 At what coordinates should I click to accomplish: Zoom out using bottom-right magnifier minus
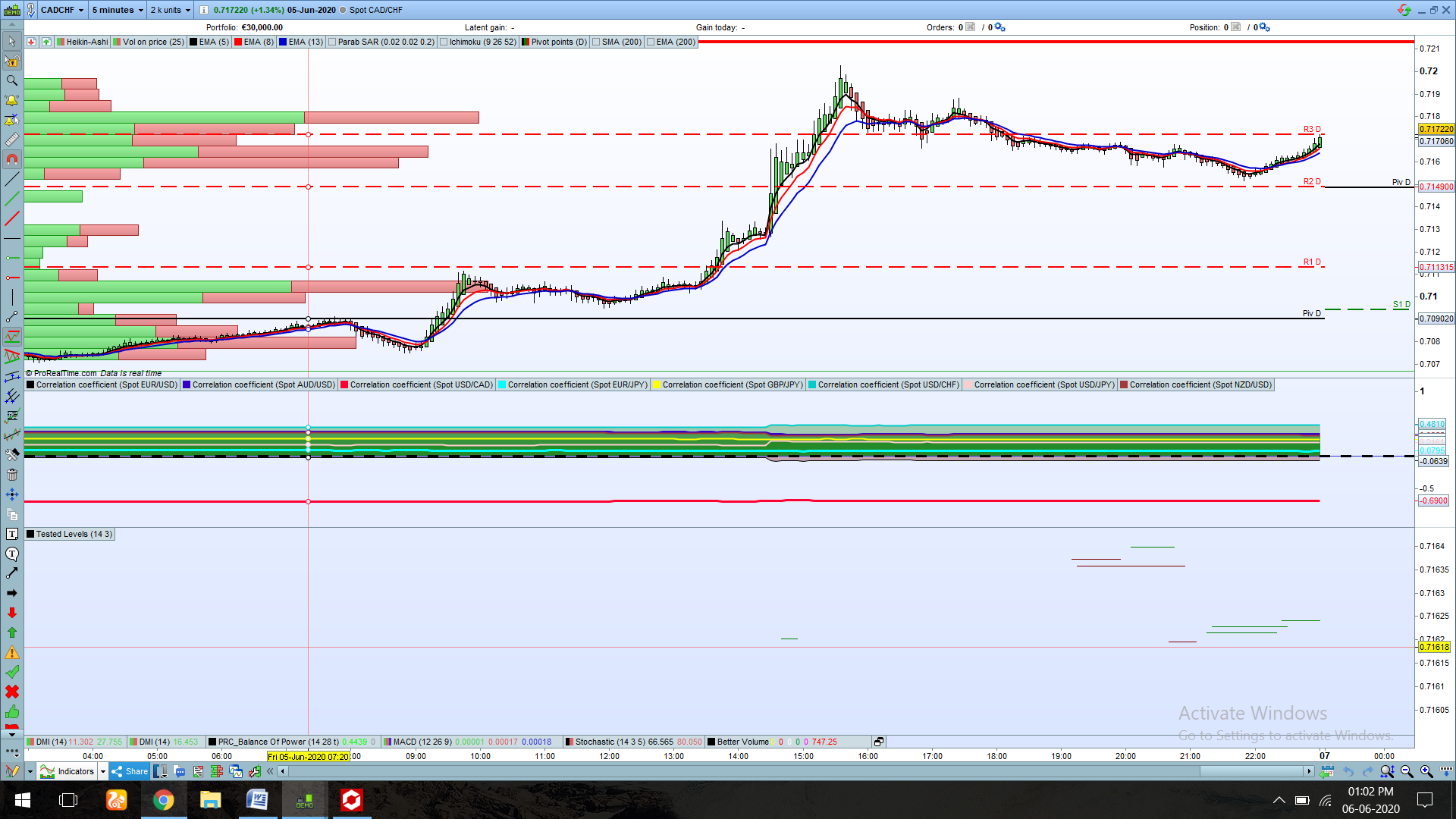pos(1407,771)
